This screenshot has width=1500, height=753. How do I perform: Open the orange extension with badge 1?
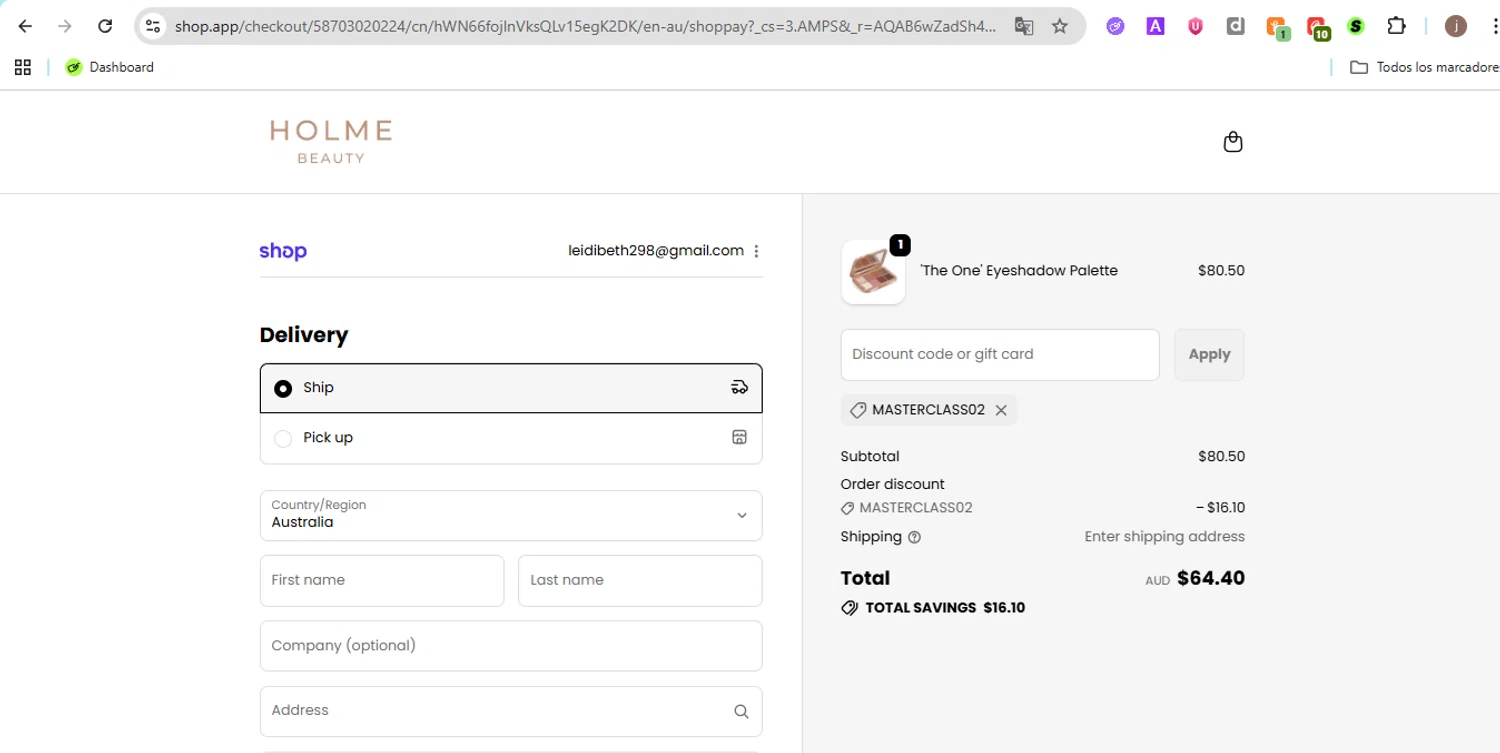[x=1277, y=28]
